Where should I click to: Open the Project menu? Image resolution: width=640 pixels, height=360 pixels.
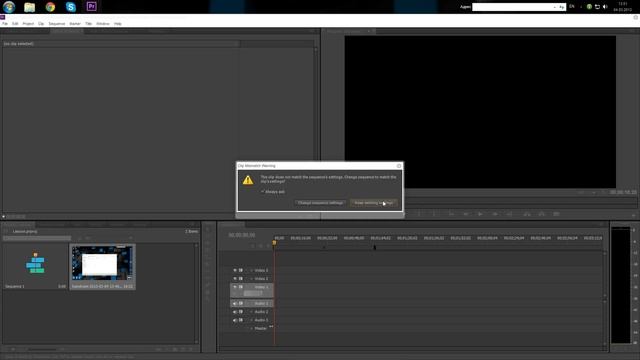pos(28,24)
